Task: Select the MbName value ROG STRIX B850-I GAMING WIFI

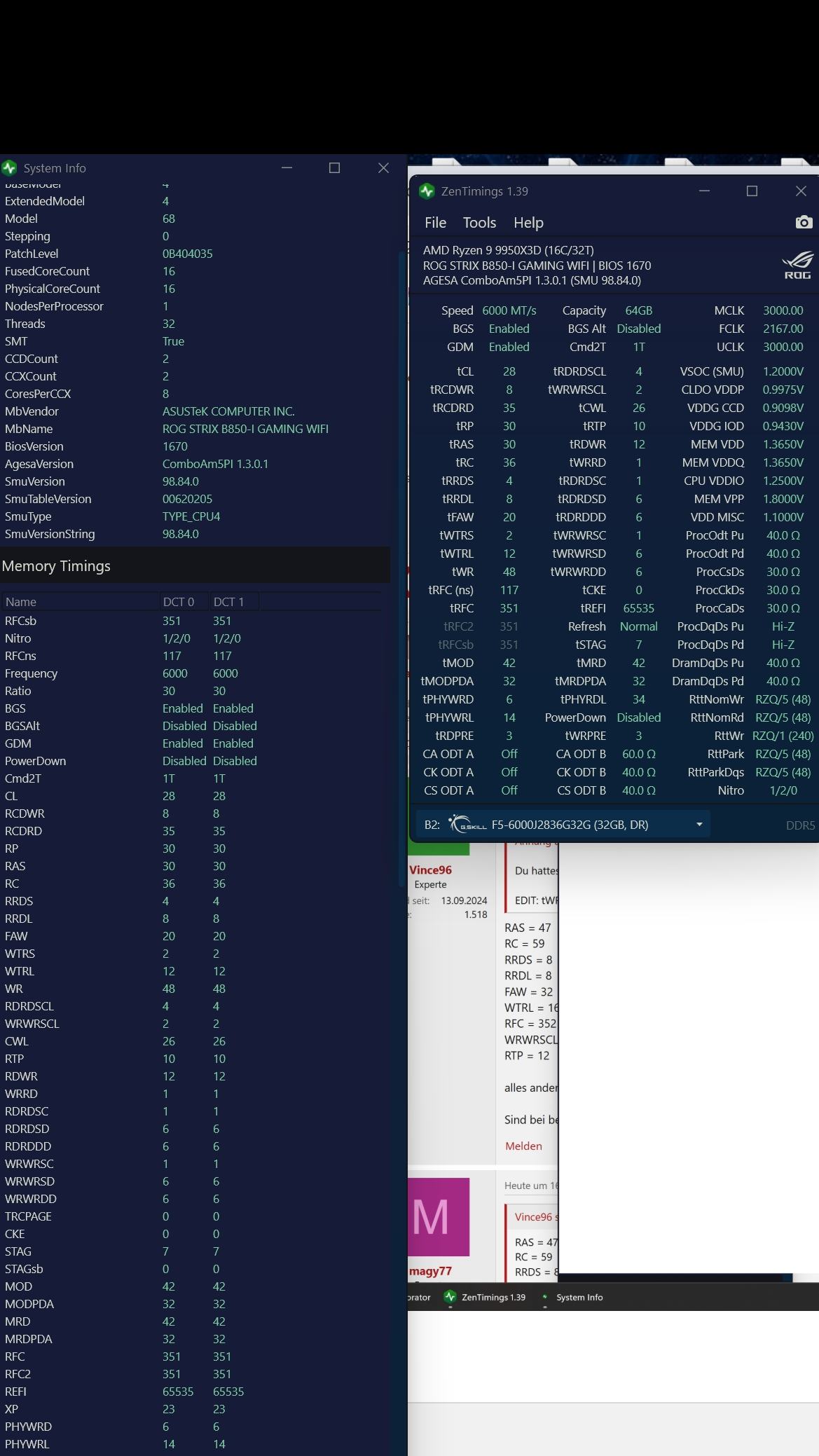Action: 245,429
